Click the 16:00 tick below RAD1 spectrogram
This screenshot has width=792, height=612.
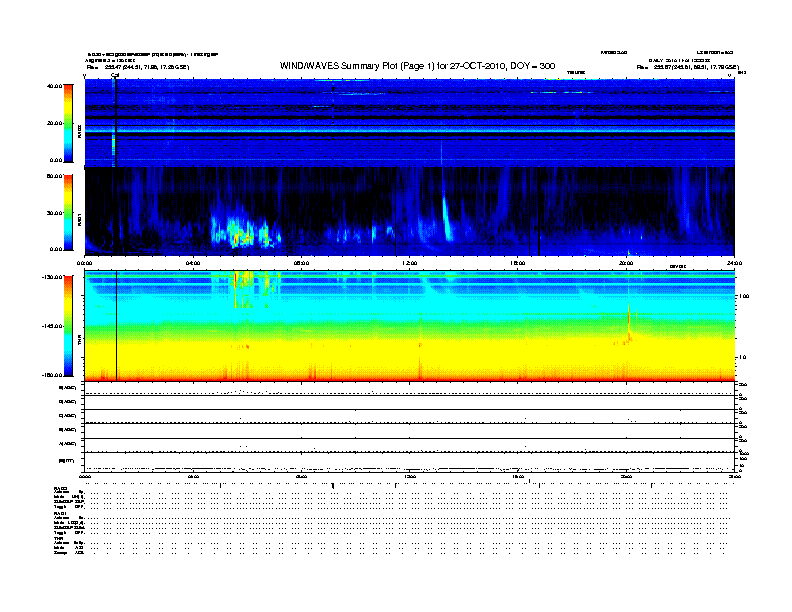click(518, 263)
